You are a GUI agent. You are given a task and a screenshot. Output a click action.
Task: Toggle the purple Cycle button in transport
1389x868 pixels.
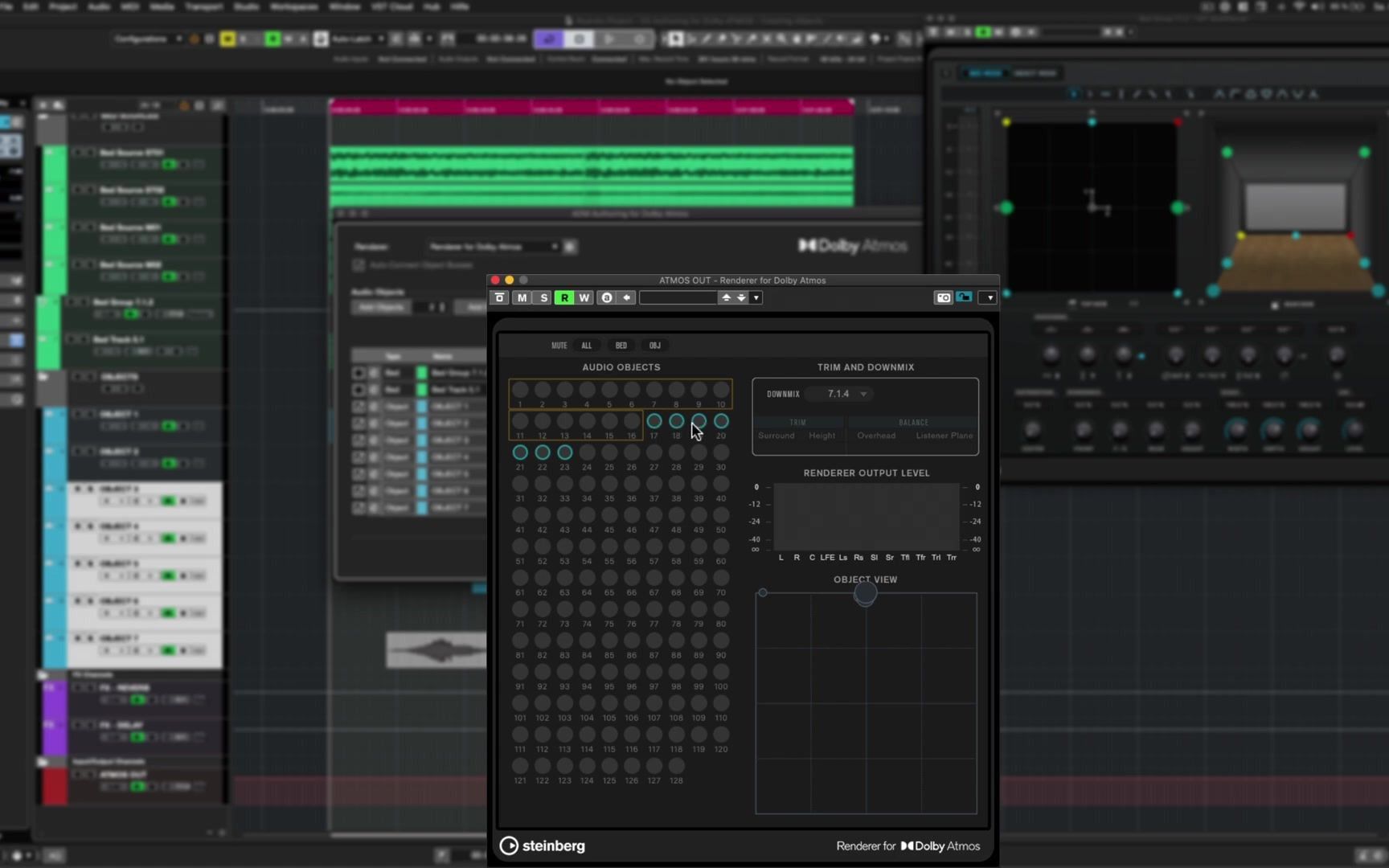[549, 39]
